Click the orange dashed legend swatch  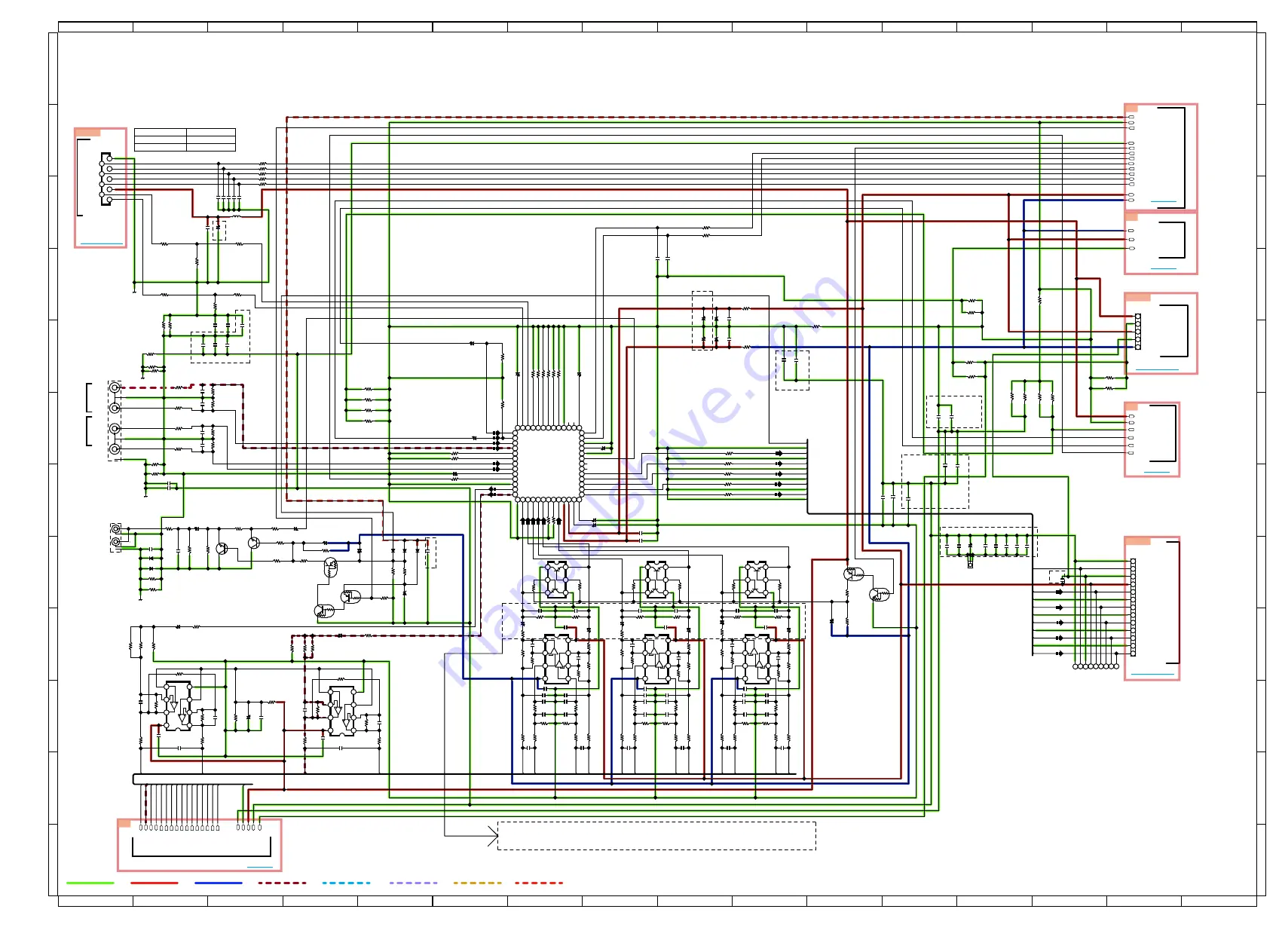477,883
